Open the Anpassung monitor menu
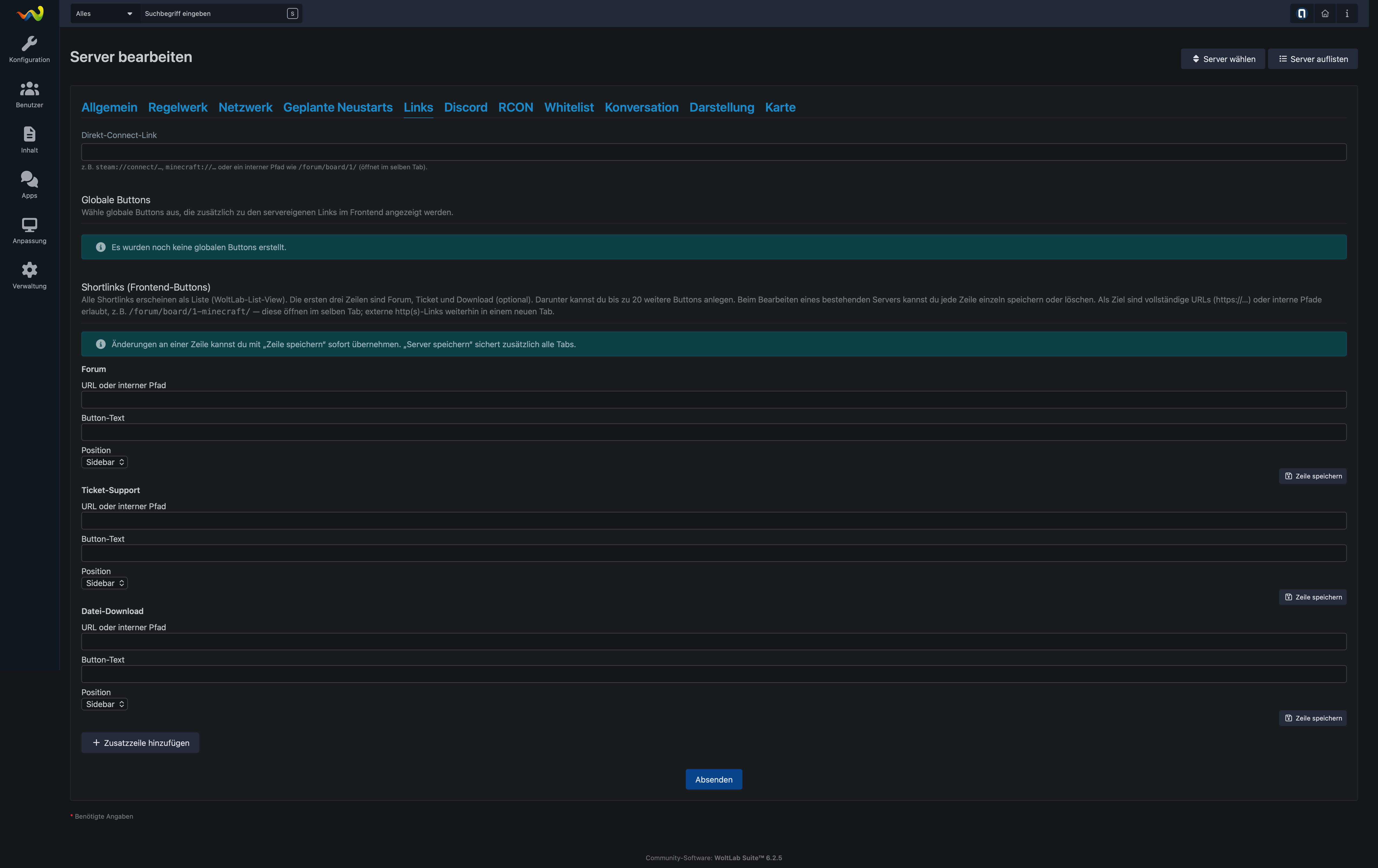The image size is (1378, 868). pyautogui.click(x=29, y=230)
